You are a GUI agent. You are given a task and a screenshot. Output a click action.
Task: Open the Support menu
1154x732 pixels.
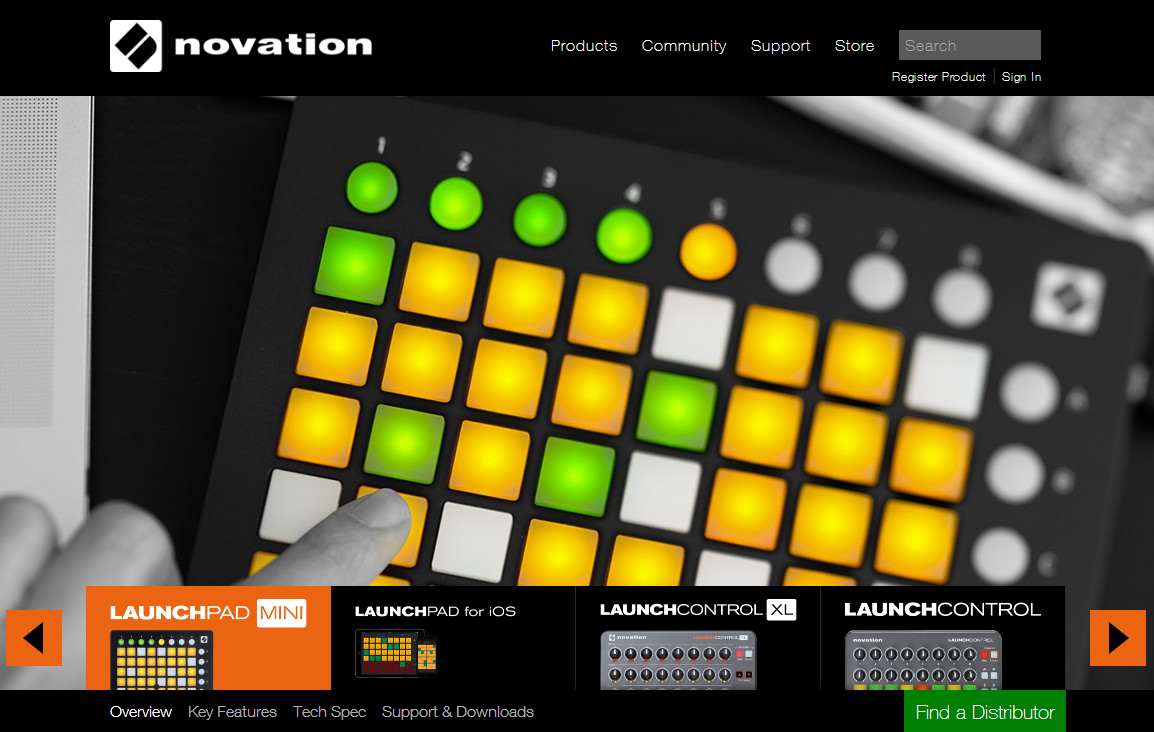pos(780,46)
